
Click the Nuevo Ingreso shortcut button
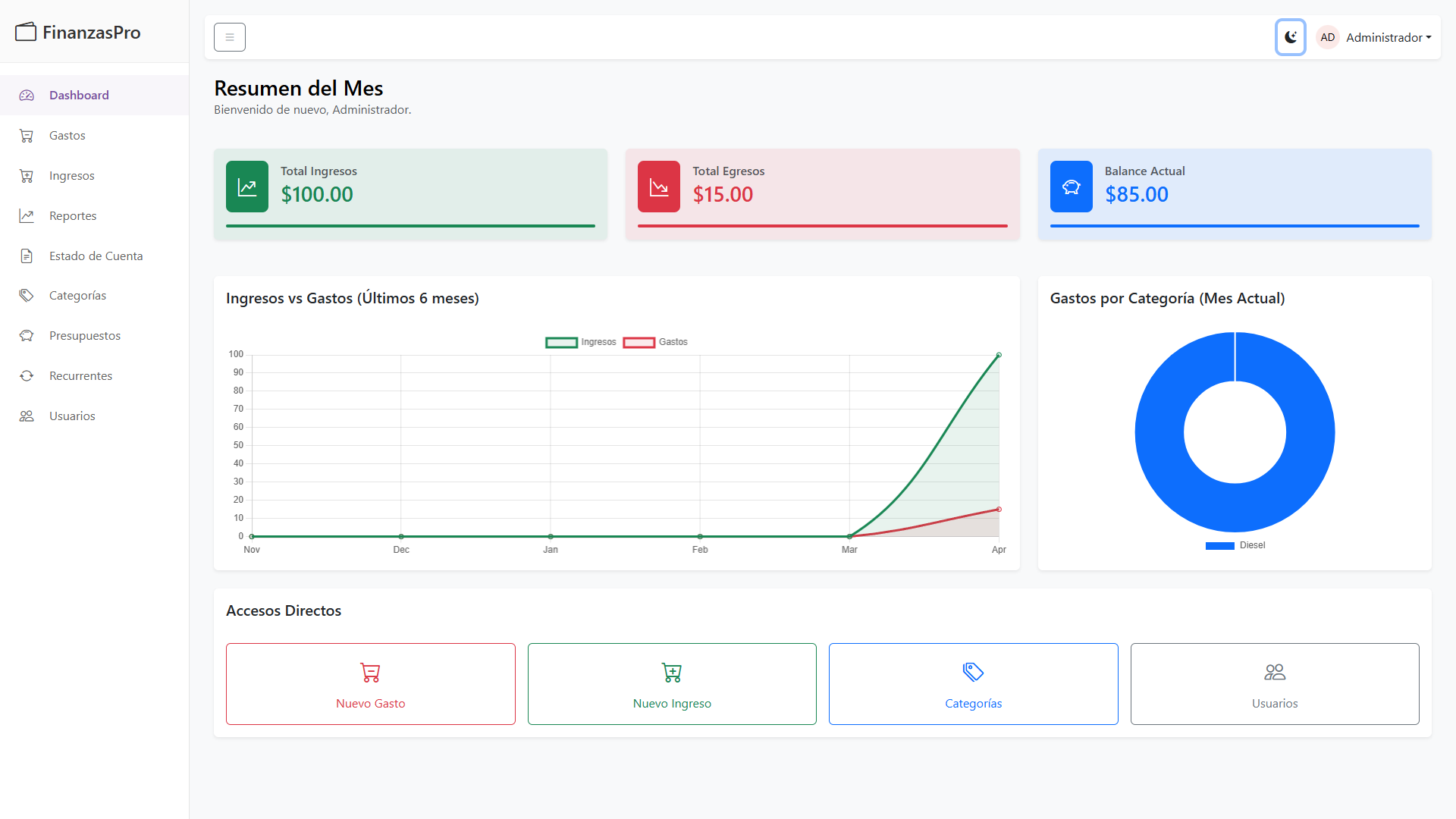(x=672, y=684)
